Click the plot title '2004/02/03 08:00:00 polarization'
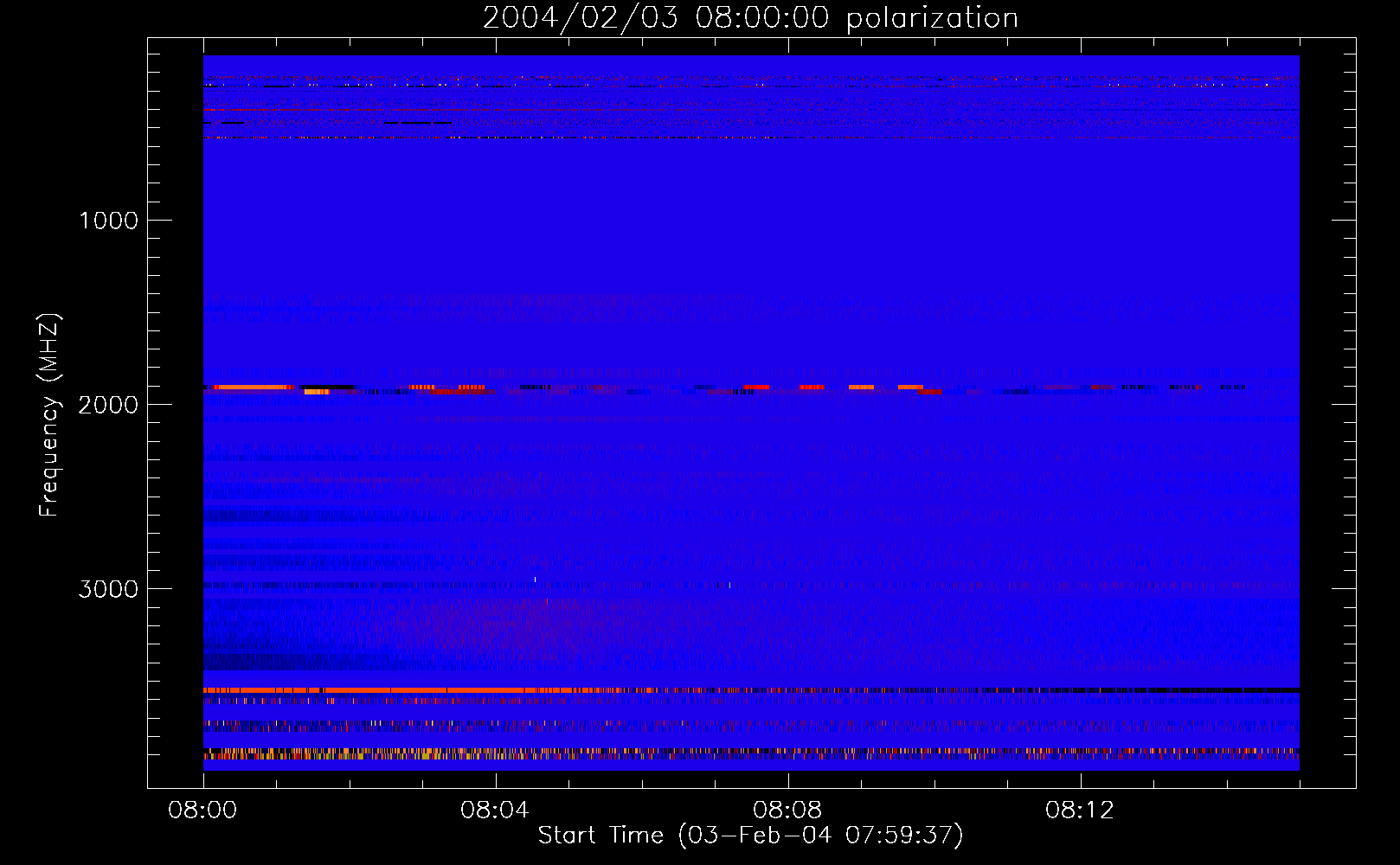The width and height of the screenshot is (1400, 865). click(750, 18)
